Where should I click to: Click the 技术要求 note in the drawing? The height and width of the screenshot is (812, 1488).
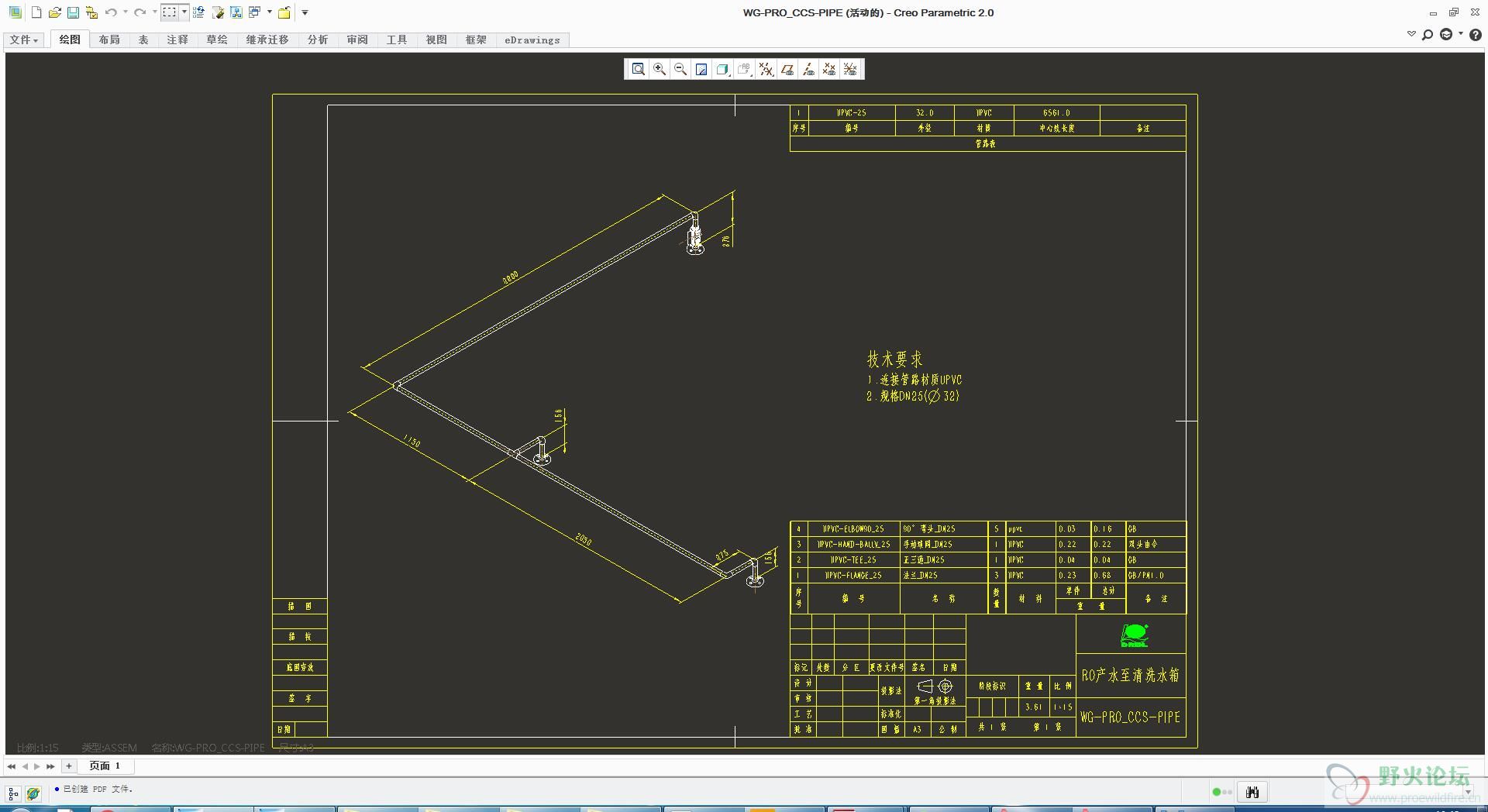tap(895, 360)
